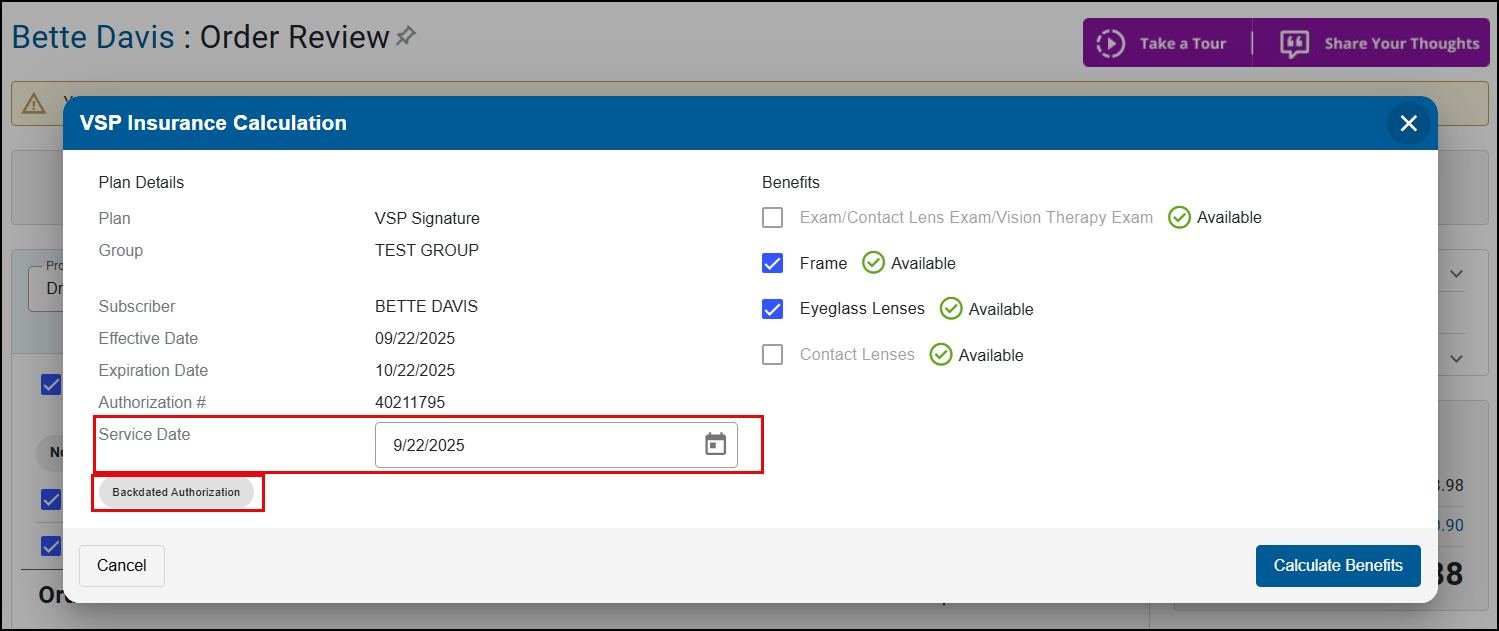Open the Service Date calendar picker
The width and height of the screenshot is (1499, 631).
(715, 445)
